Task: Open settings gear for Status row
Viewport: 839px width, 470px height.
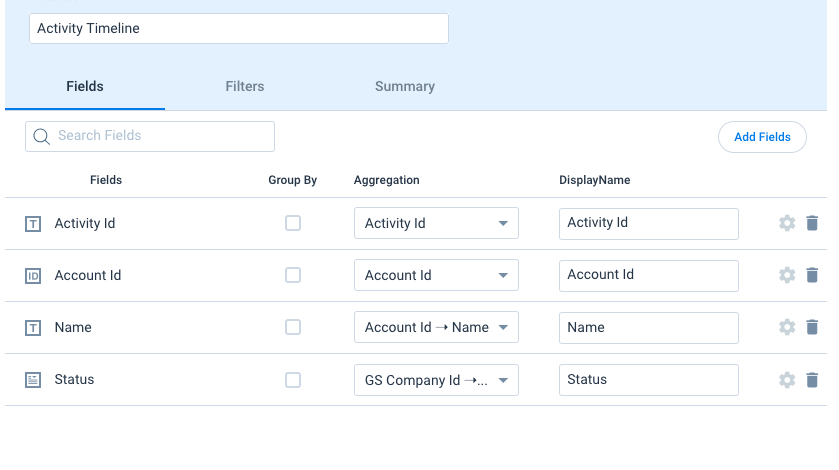Action: click(x=787, y=380)
